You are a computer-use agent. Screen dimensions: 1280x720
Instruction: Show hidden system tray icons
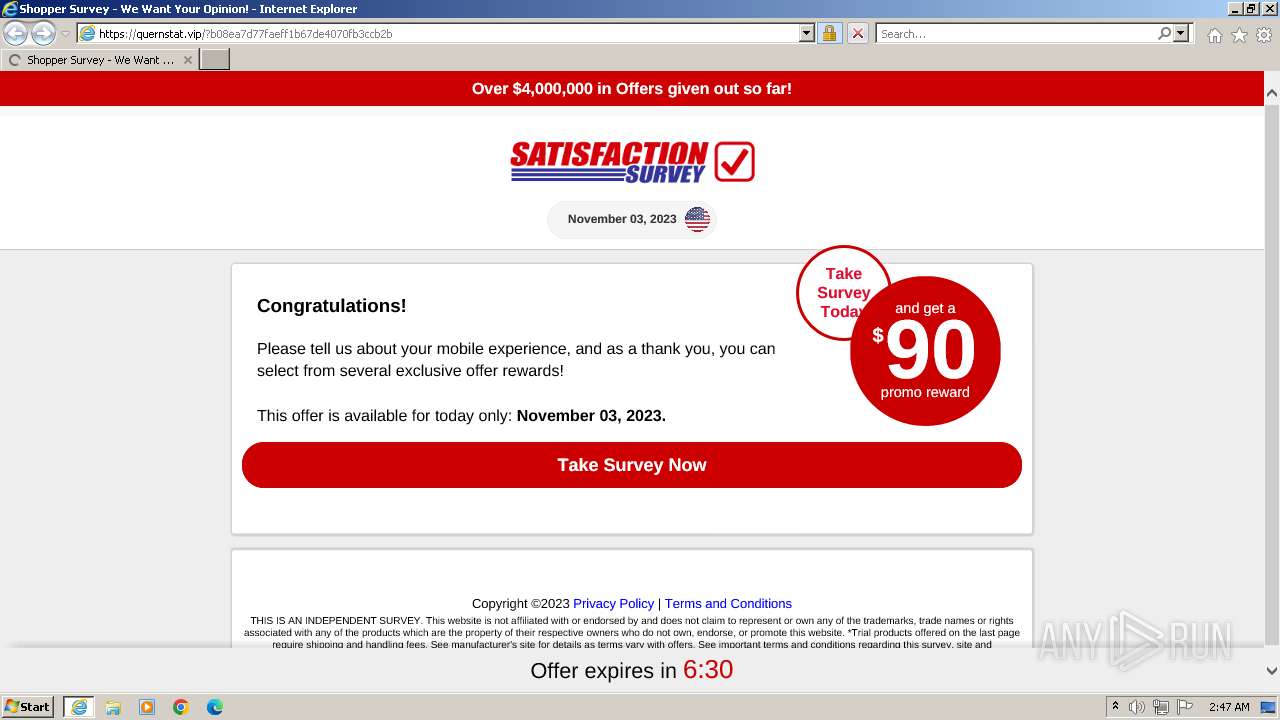click(x=1115, y=707)
